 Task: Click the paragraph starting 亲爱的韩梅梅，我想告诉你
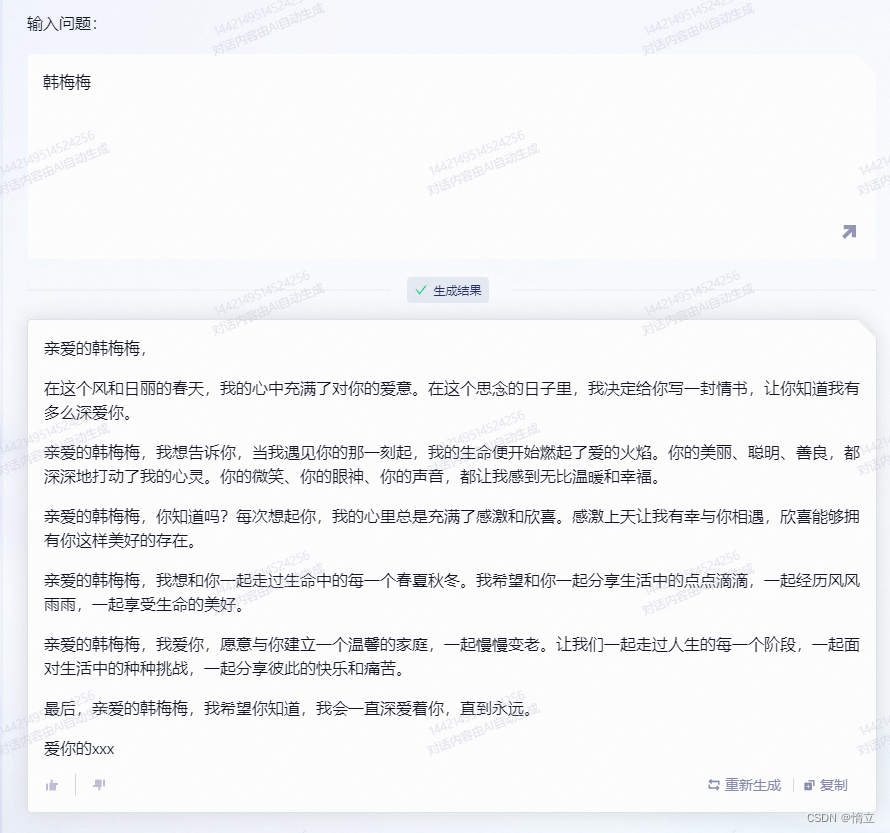(x=452, y=464)
